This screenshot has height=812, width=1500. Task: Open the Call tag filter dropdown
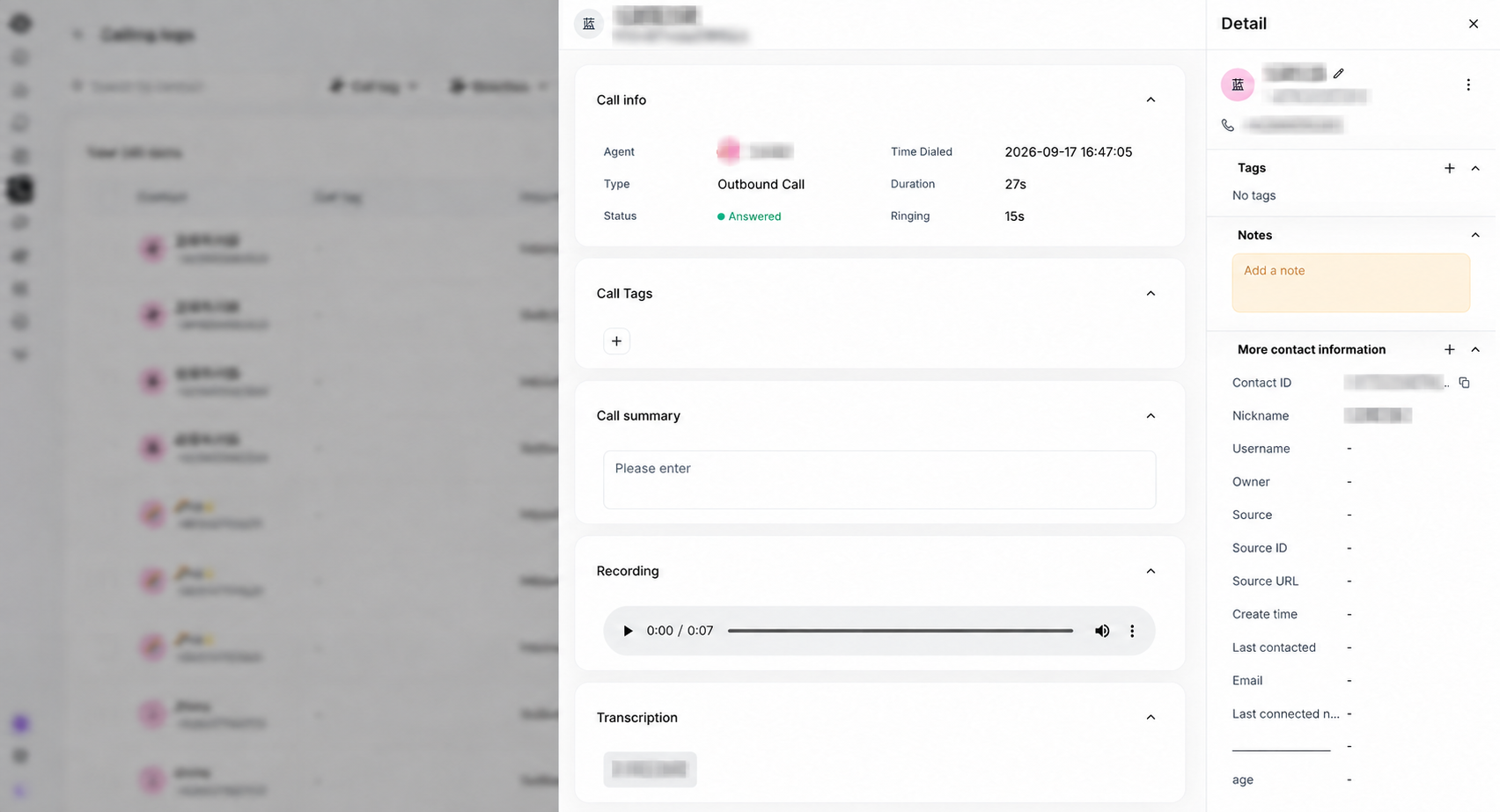(x=374, y=86)
